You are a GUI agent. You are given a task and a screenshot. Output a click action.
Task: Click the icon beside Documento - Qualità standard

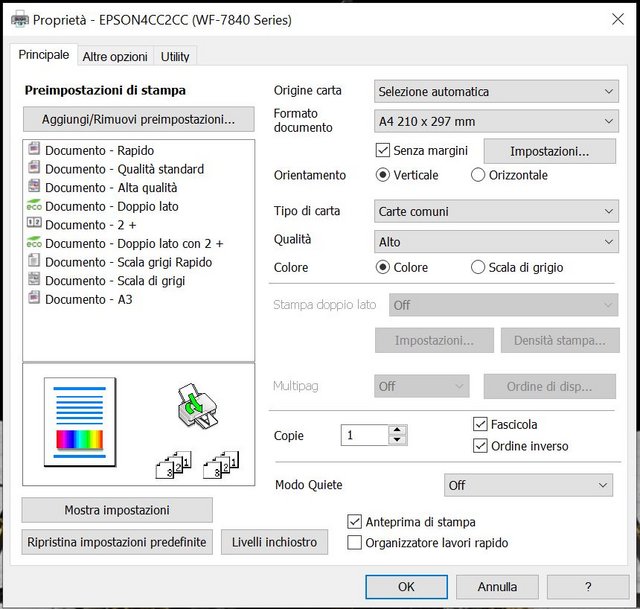(34, 167)
